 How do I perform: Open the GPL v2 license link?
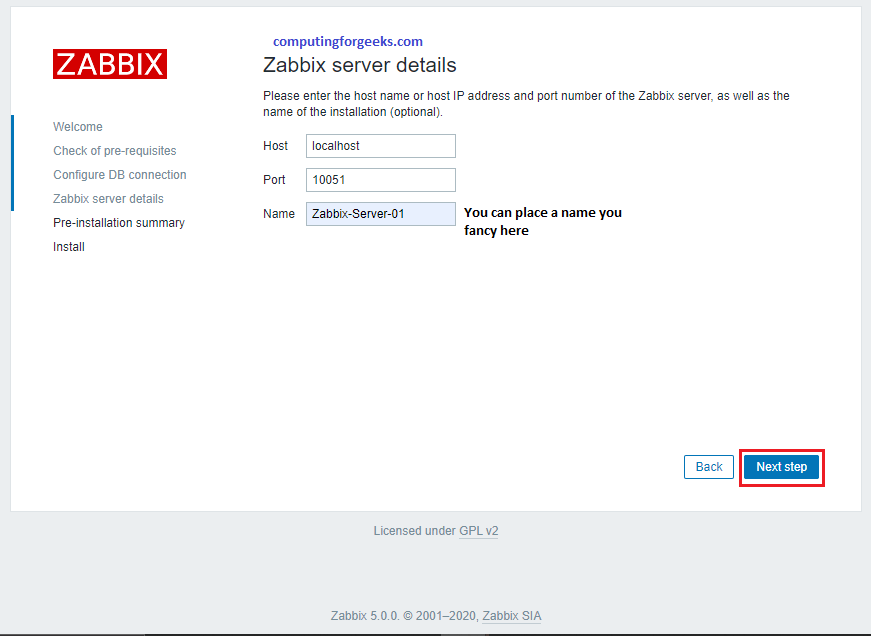[478, 531]
